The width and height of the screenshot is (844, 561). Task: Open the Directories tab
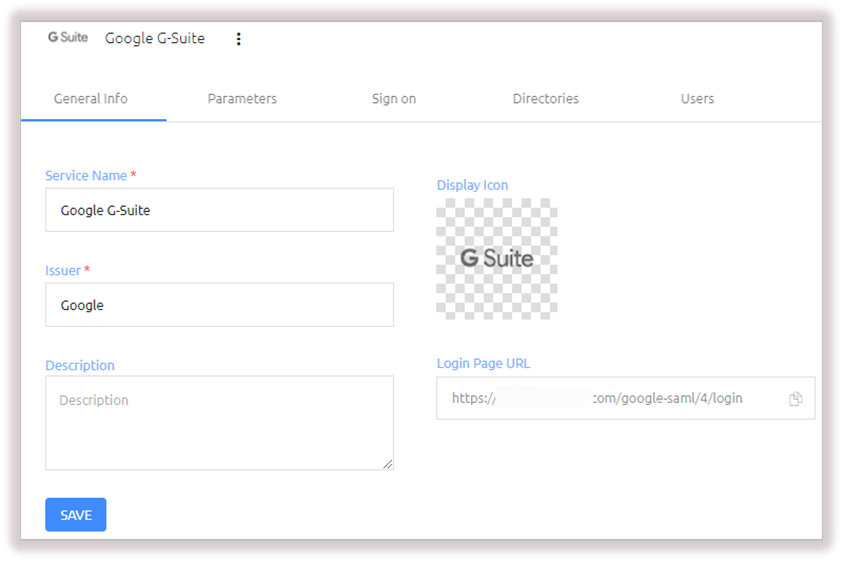click(x=546, y=99)
